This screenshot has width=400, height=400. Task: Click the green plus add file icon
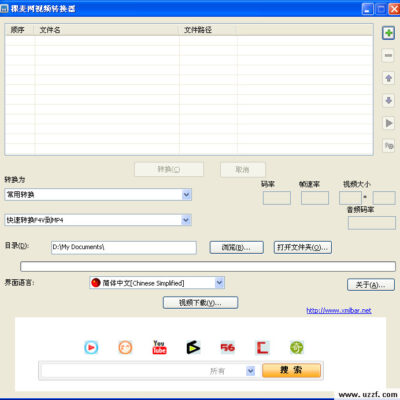coord(388,33)
